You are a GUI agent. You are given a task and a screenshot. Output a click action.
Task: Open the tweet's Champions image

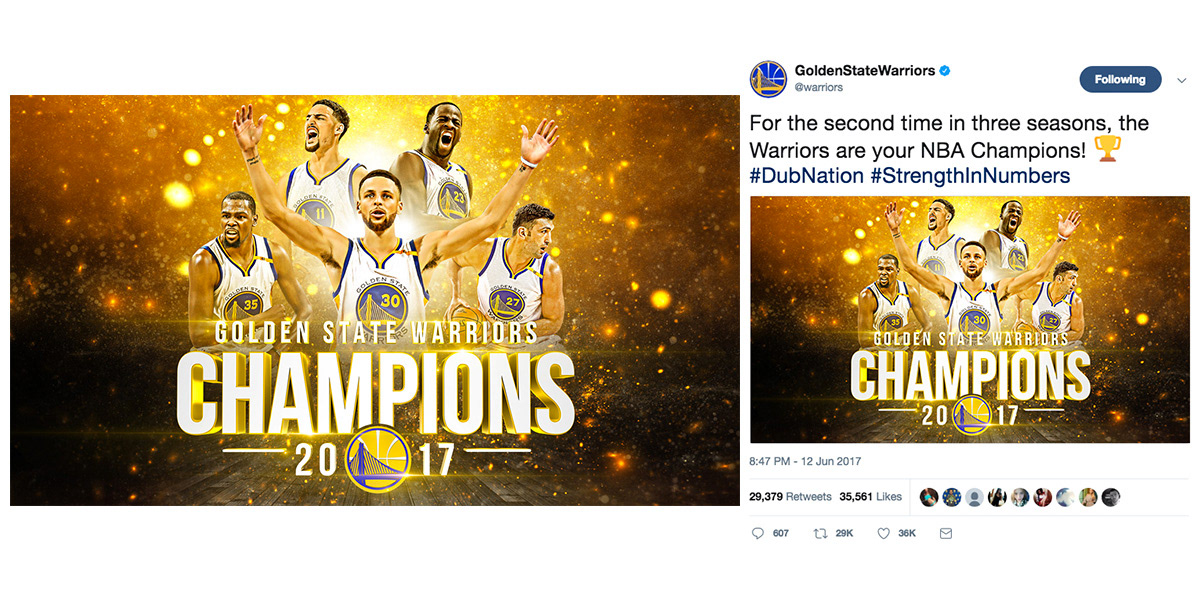click(x=969, y=319)
